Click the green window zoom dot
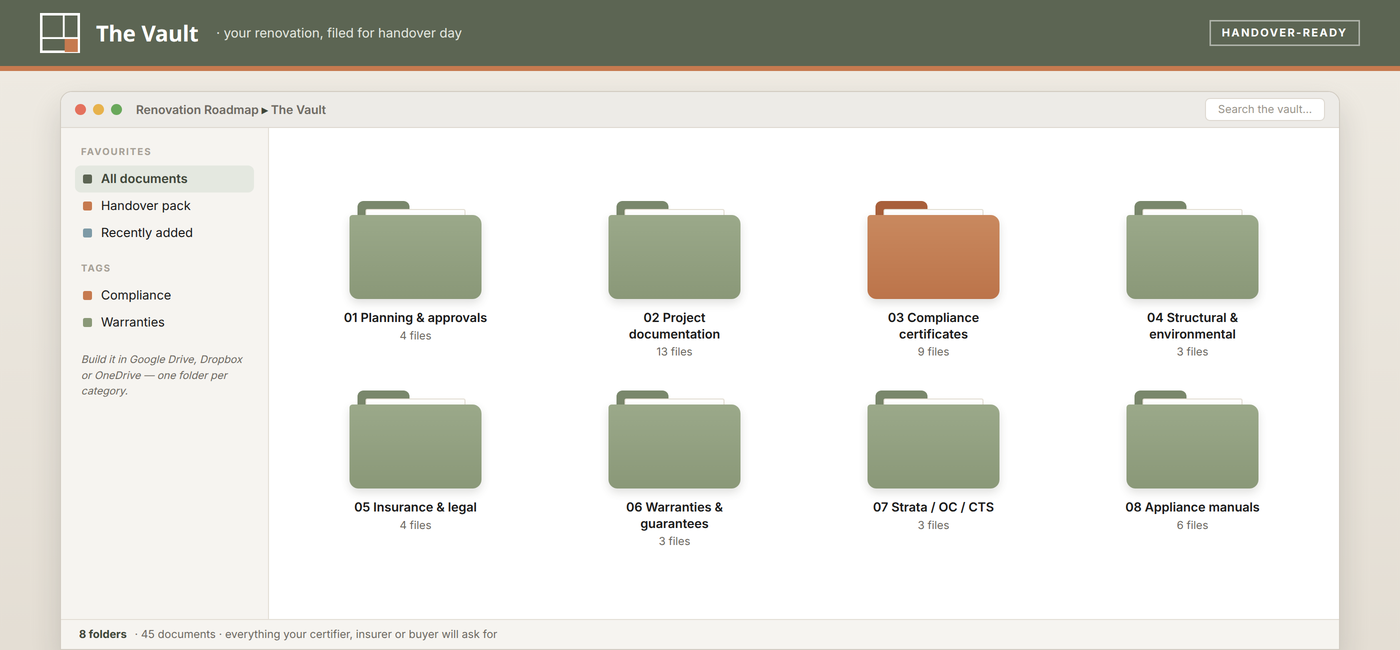This screenshot has height=650, width=1400. click(x=116, y=110)
